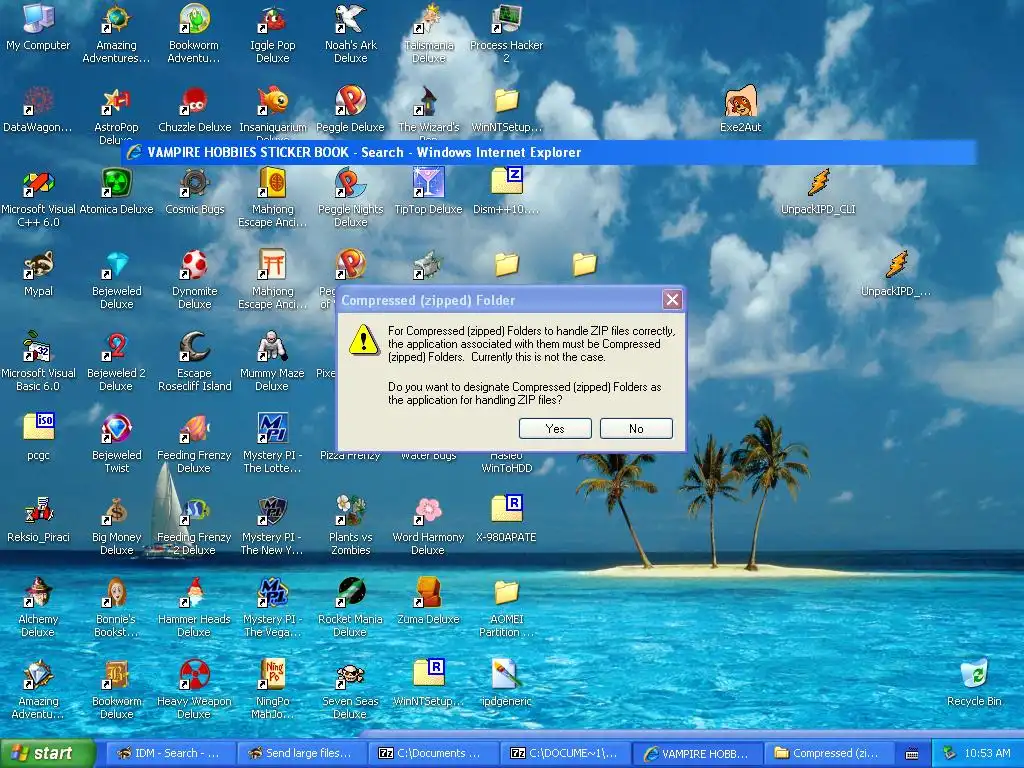The height and width of the screenshot is (768, 1024).
Task: Click the taskbar clock showing 10:53 AM
Action: click(x=987, y=754)
